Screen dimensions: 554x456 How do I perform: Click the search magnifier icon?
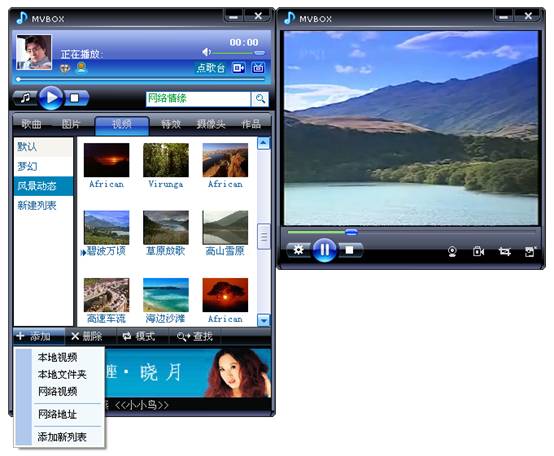click(260, 99)
